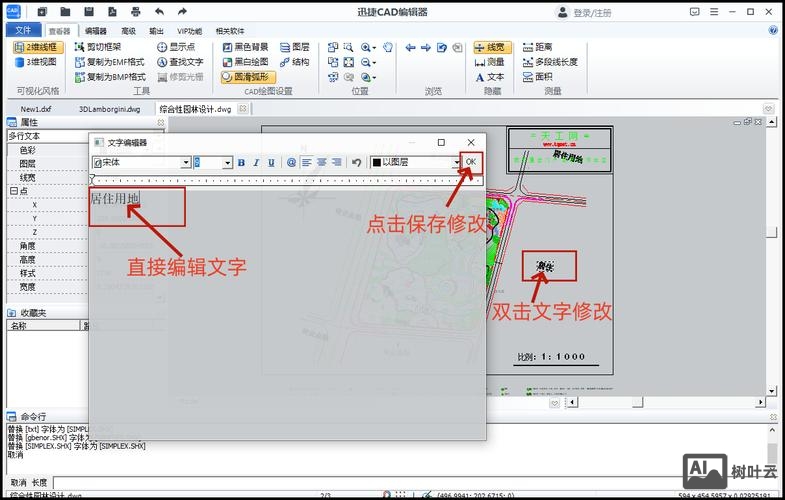Click the undo arrow in title bar
This screenshot has height=500, width=785.
point(159,12)
